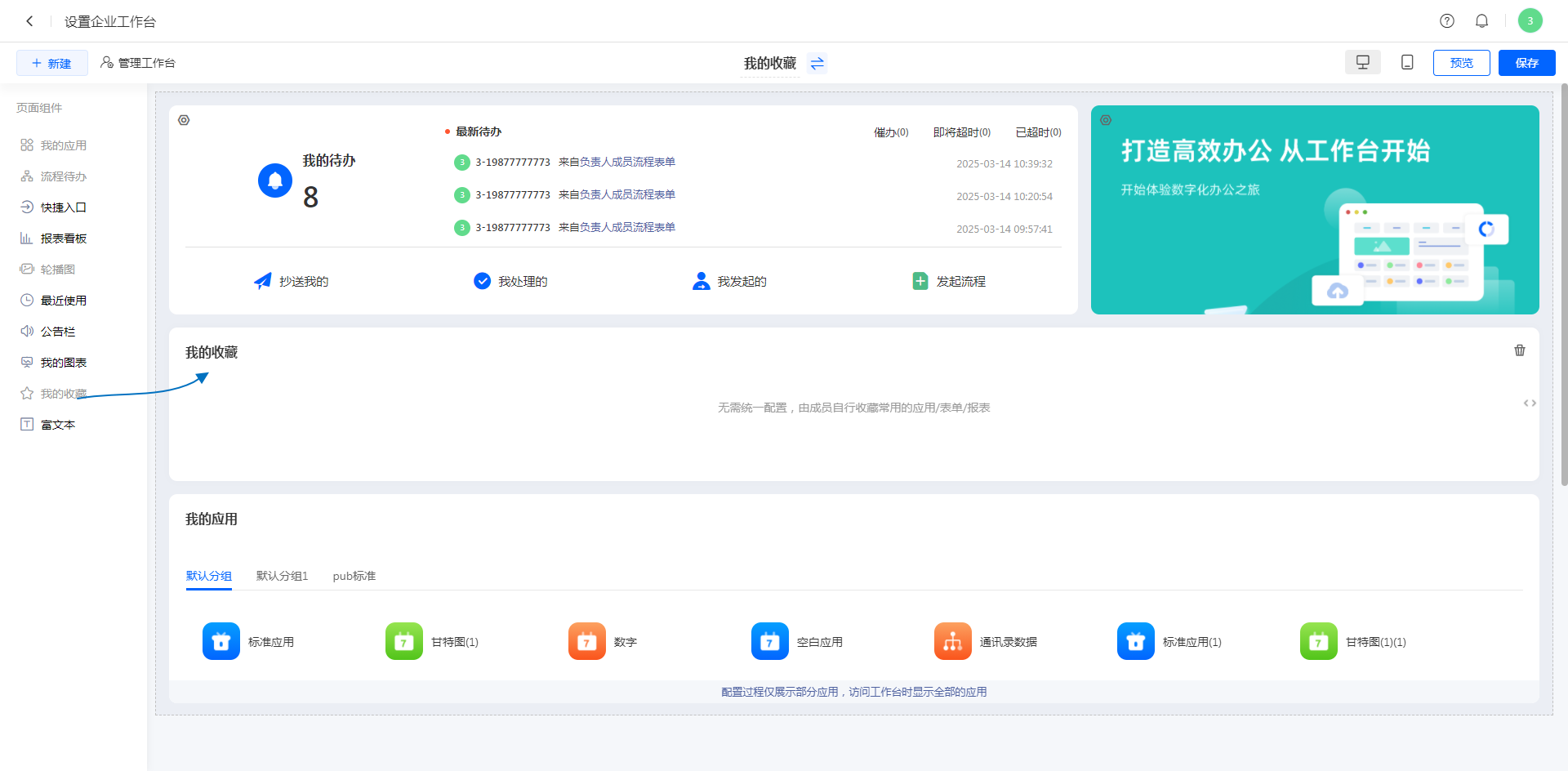Click the 新建 button
1568x771 pixels.
(51, 63)
